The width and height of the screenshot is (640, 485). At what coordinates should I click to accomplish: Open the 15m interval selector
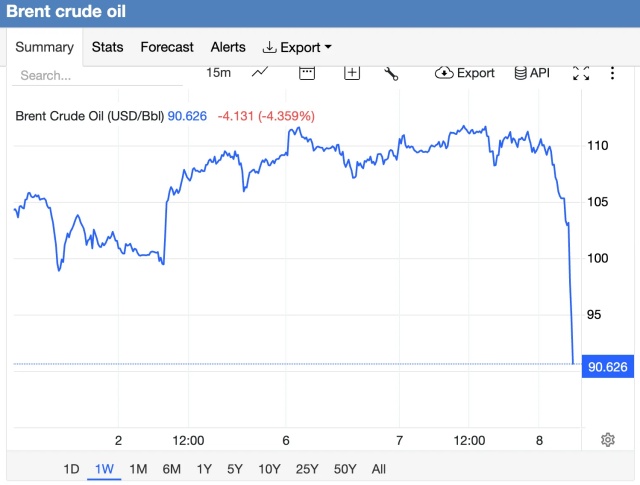coord(218,72)
